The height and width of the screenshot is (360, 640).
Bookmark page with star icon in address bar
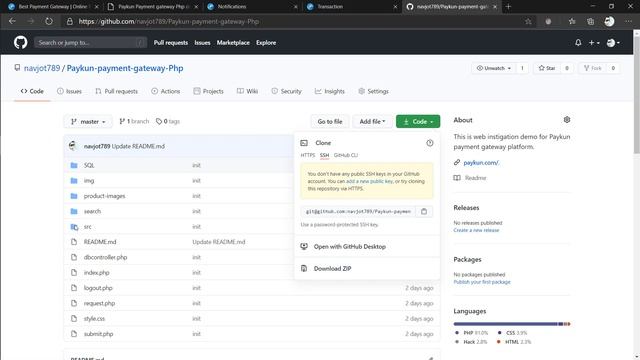[528, 21]
